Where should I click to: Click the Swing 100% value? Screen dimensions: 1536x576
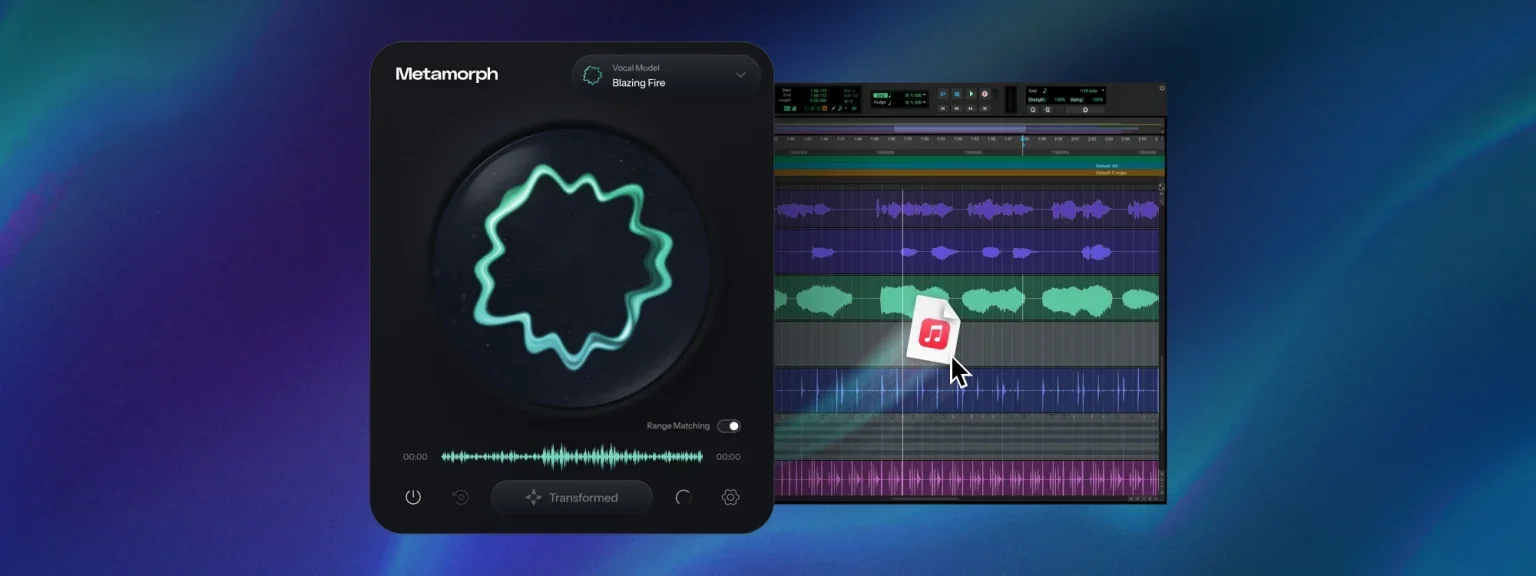tap(1097, 100)
